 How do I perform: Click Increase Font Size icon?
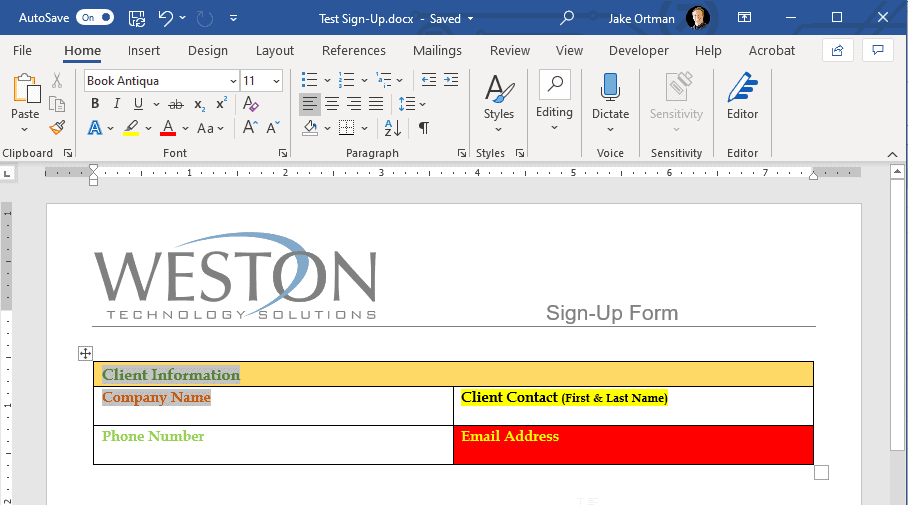coord(250,127)
